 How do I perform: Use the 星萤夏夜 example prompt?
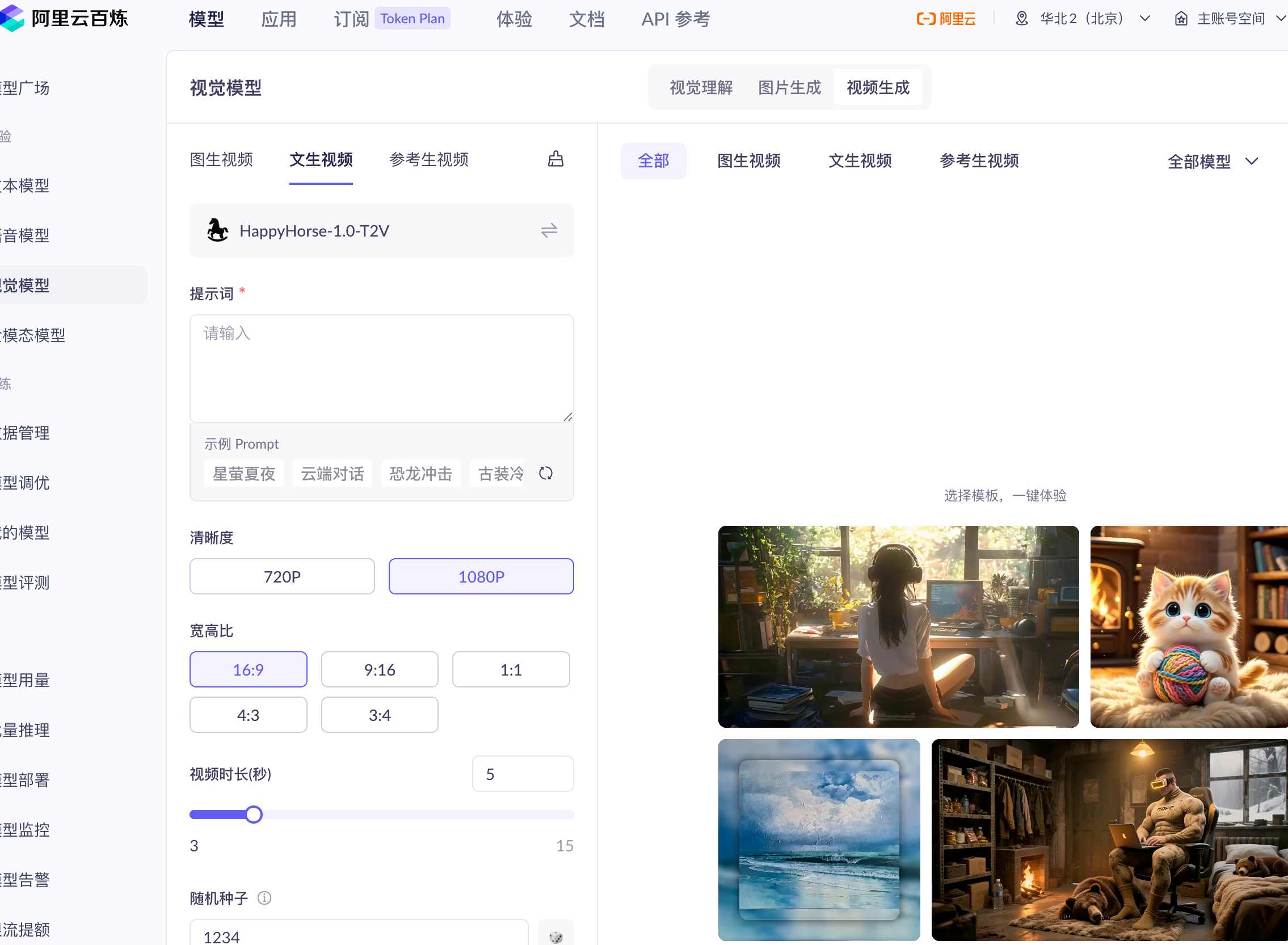245,474
